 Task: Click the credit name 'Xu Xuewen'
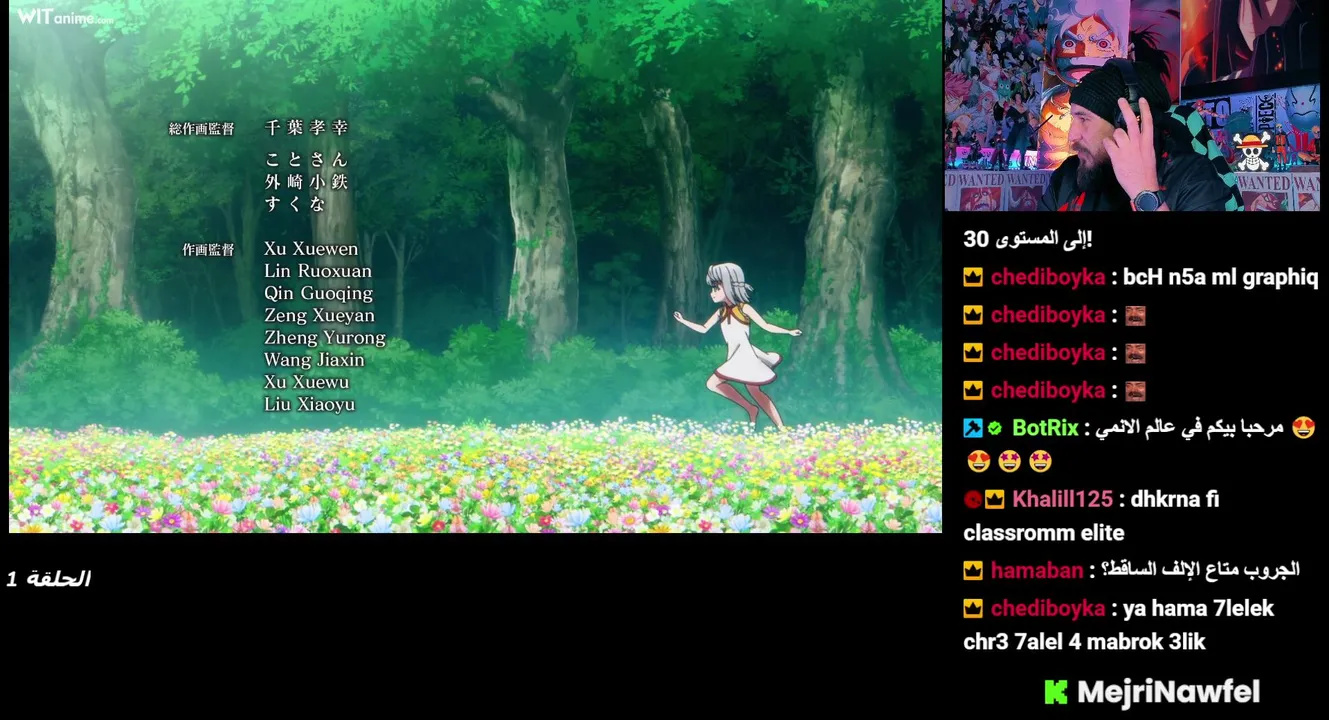311,249
